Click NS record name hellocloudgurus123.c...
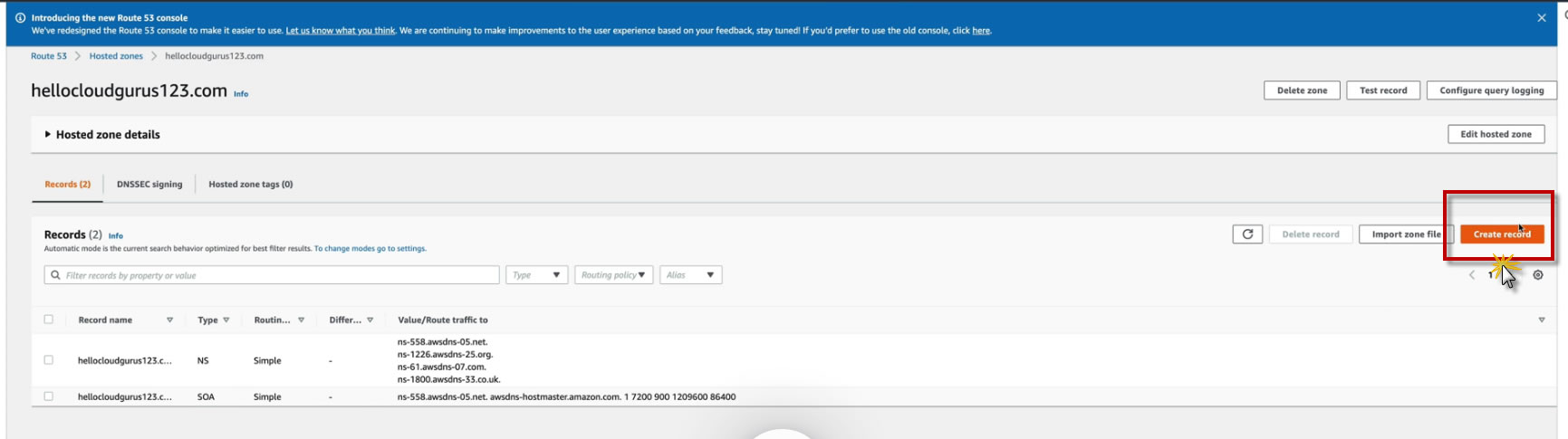1568x439 pixels. pyautogui.click(x=125, y=361)
